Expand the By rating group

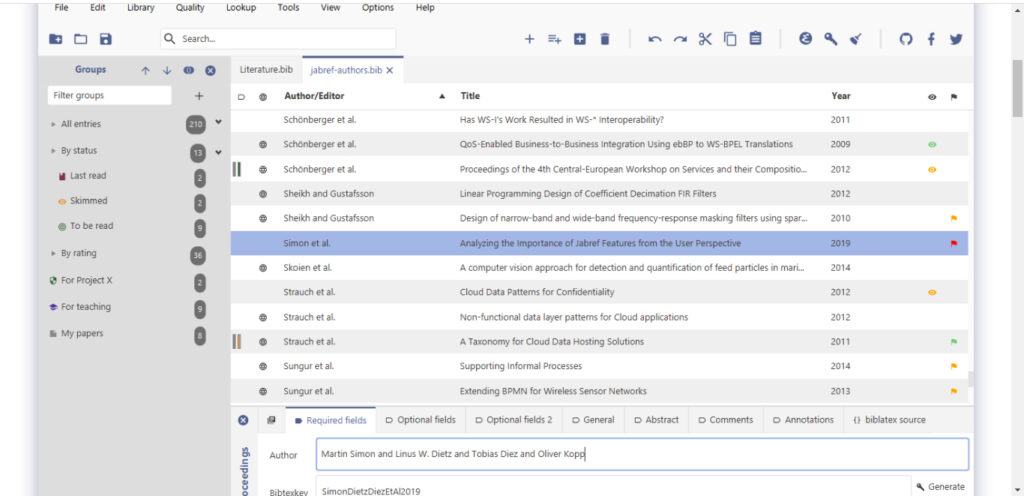coord(53,253)
